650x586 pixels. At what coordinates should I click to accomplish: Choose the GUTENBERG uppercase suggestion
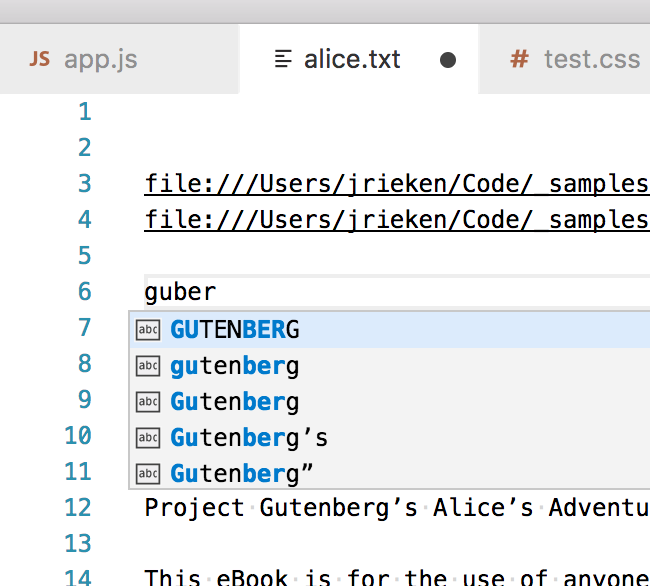coord(390,330)
